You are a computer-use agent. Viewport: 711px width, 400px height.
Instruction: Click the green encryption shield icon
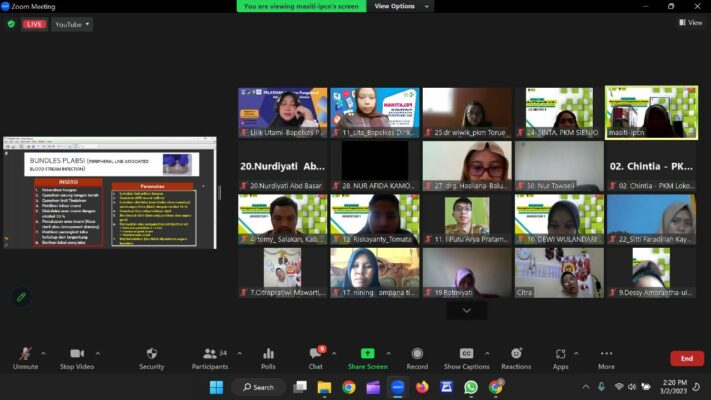point(11,24)
